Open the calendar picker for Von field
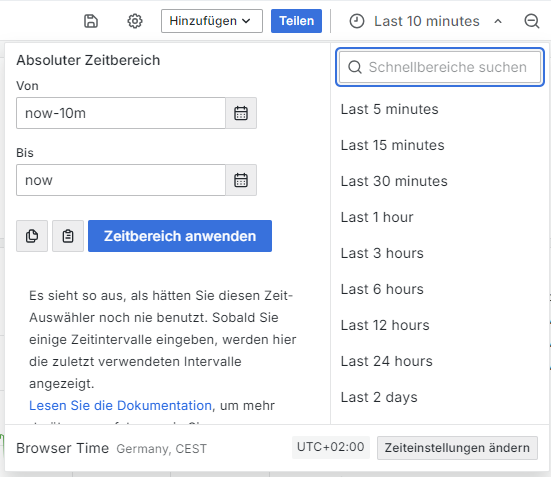The height and width of the screenshot is (477, 551). [241, 113]
